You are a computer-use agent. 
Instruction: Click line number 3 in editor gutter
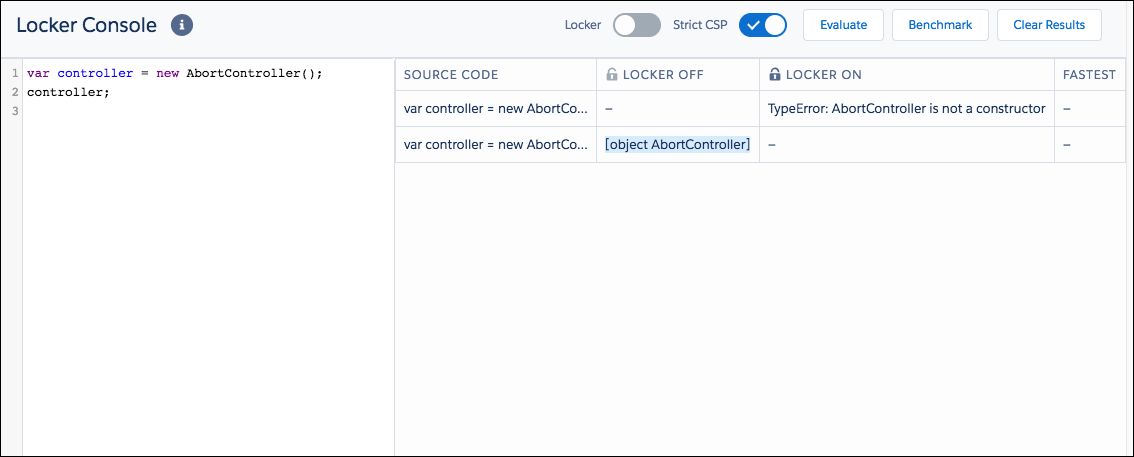(14, 111)
